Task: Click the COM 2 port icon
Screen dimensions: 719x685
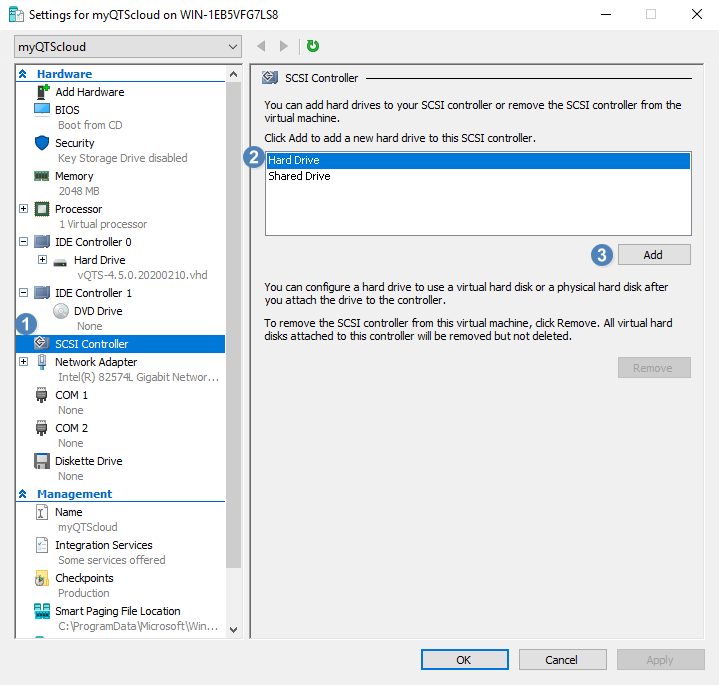Action: coord(41,428)
